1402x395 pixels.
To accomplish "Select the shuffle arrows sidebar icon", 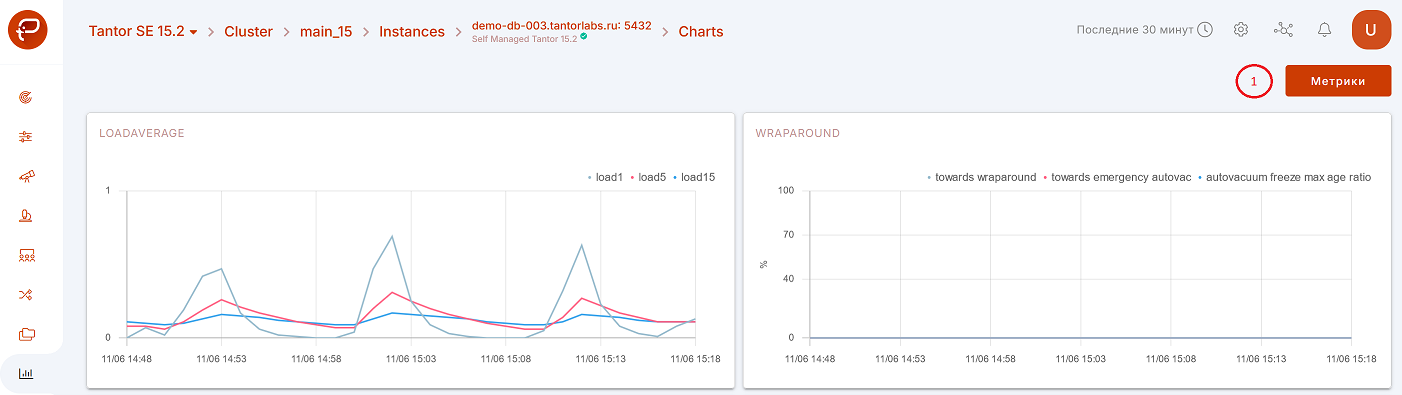I will click(27, 295).
